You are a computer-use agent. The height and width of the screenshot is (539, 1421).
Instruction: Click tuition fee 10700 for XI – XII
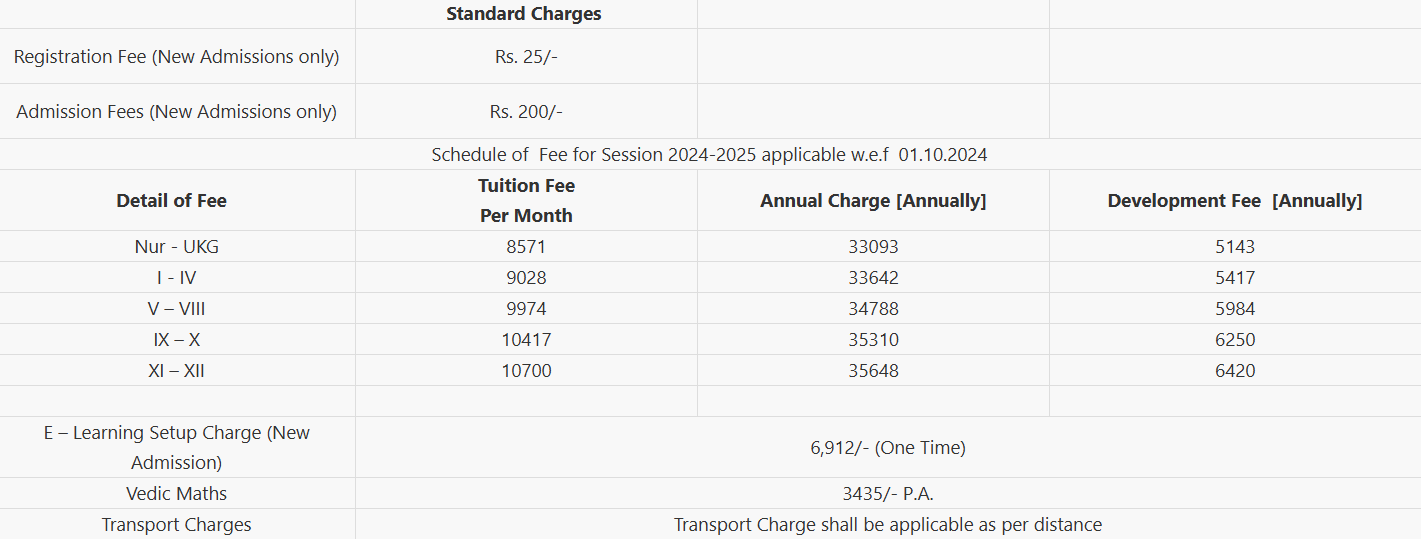coord(526,371)
